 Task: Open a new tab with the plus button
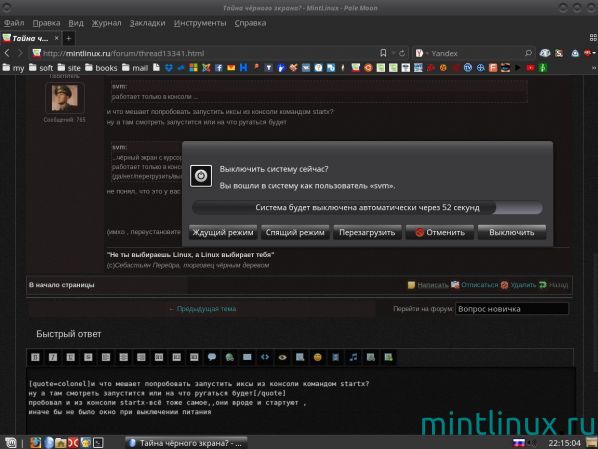[69, 38]
